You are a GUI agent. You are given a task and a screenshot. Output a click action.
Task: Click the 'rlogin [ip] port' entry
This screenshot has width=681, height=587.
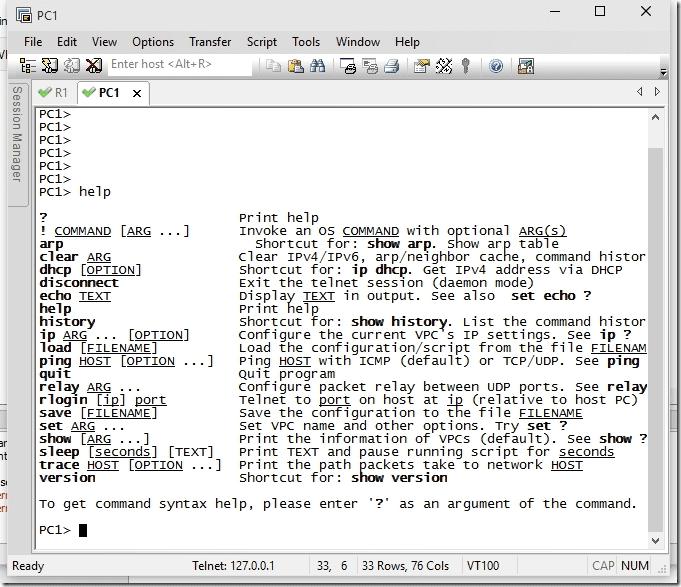[102, 400]
